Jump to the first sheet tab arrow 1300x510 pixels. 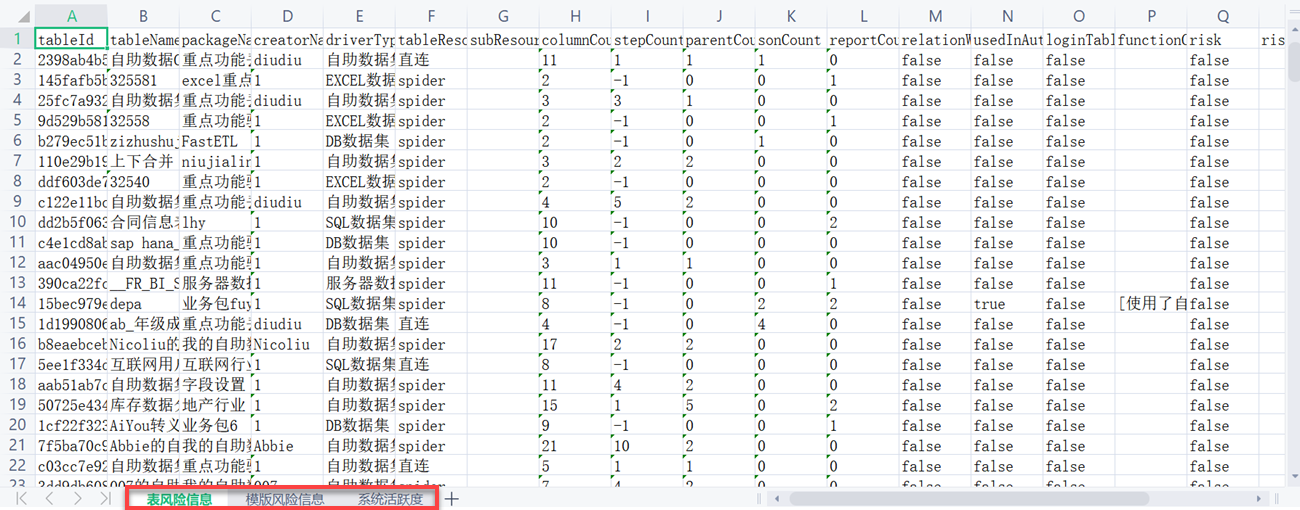coord(21,498)
